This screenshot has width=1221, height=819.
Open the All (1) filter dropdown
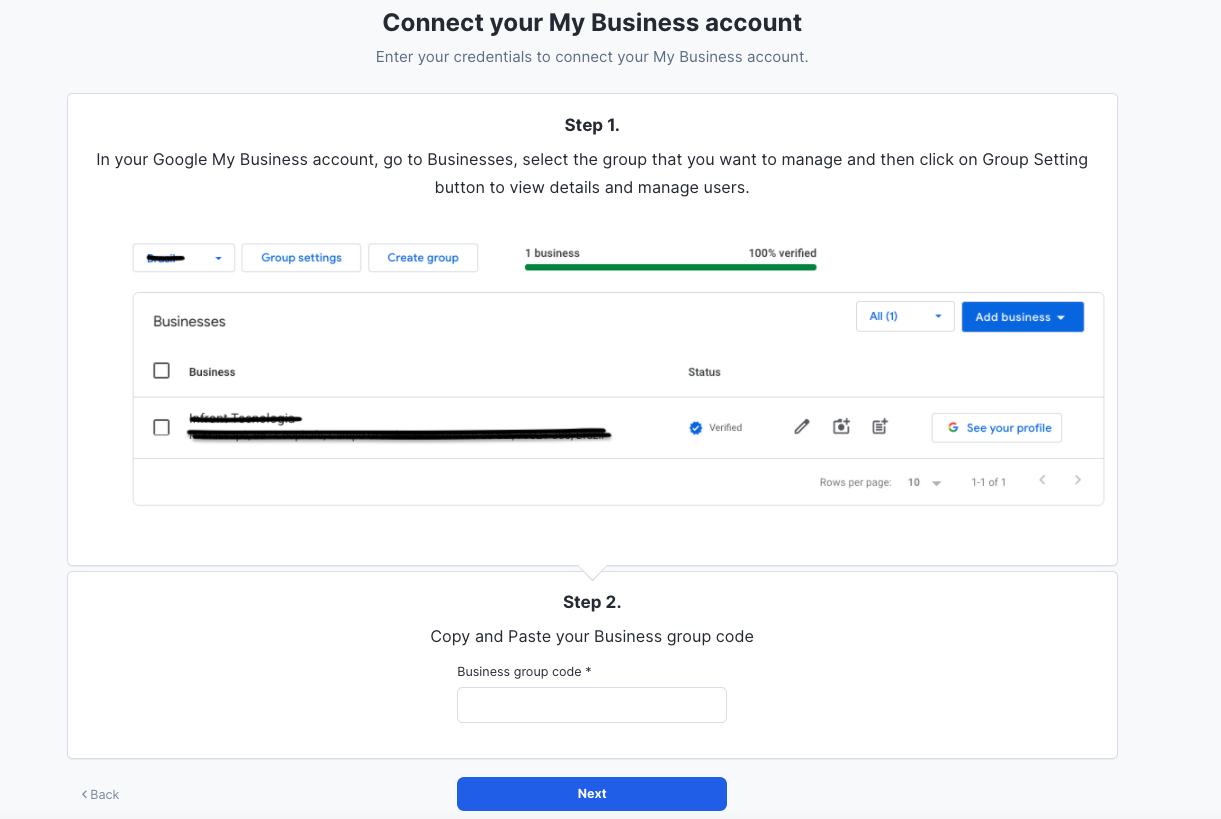tap(905, 317)
